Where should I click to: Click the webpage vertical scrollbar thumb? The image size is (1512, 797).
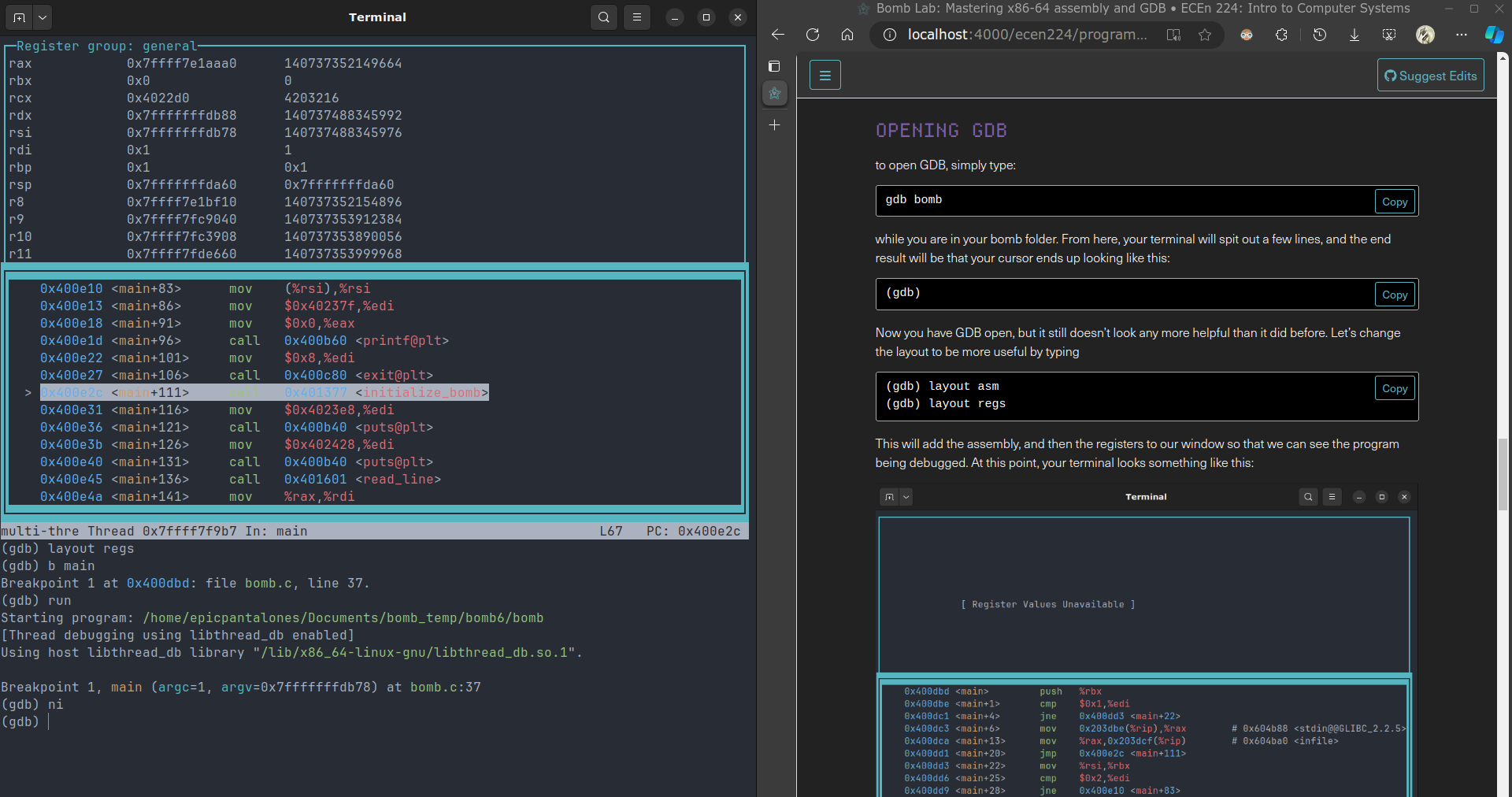[1503, 474]
